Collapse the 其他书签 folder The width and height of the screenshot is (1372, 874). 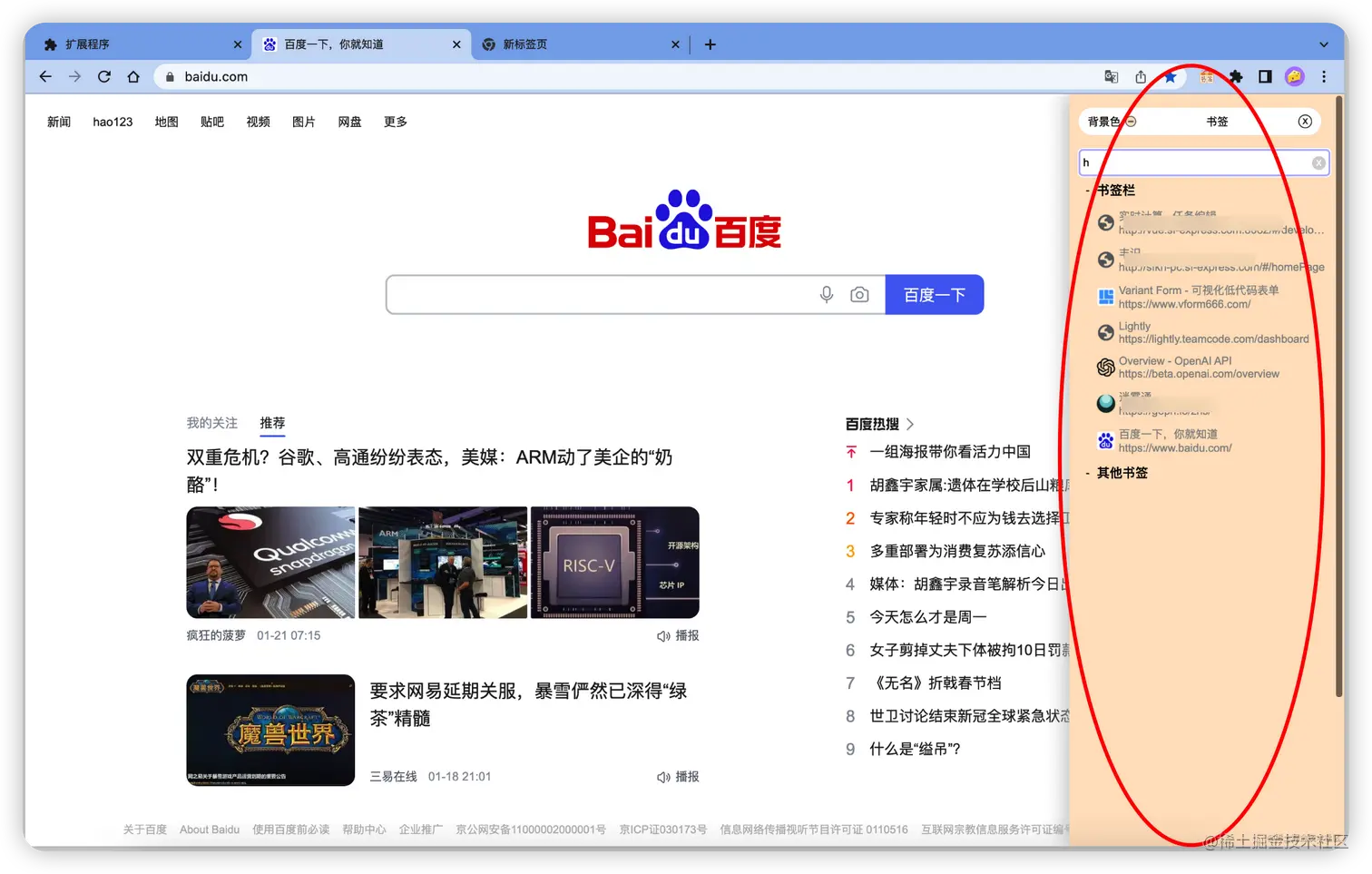[x=1088, y=473]
